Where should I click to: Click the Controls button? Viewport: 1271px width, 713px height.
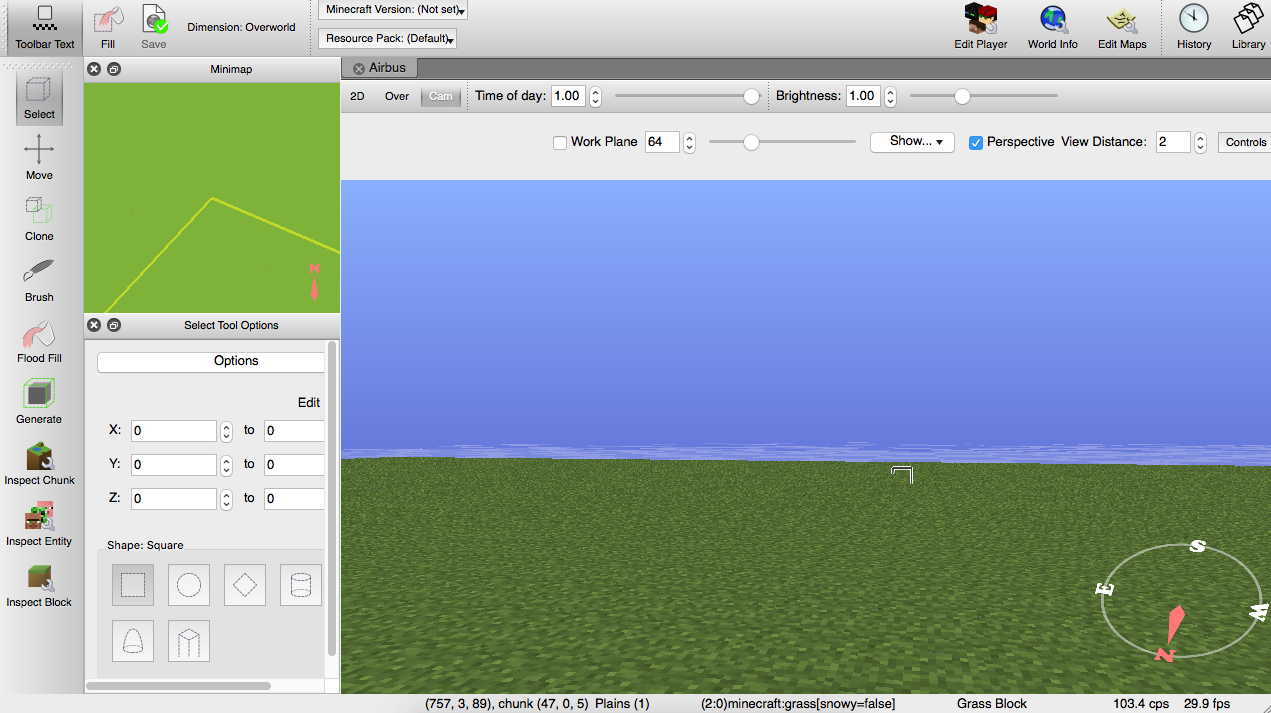1245,142
